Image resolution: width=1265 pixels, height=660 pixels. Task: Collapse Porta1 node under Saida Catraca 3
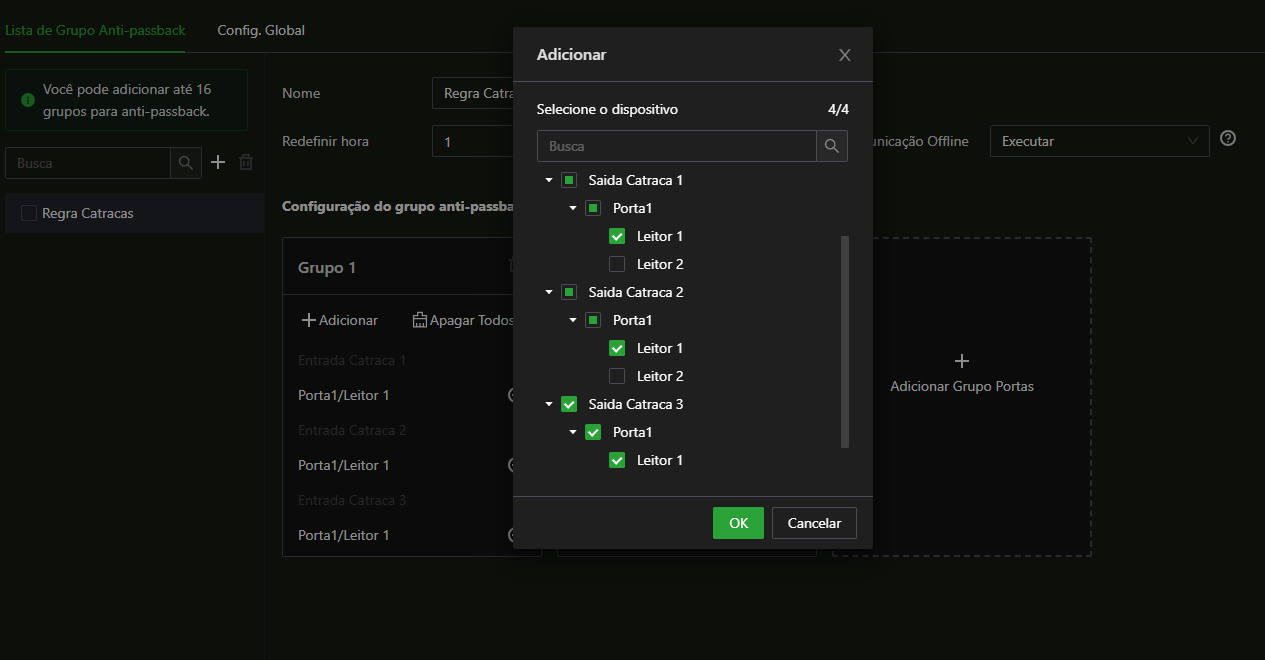pos(573,432)
